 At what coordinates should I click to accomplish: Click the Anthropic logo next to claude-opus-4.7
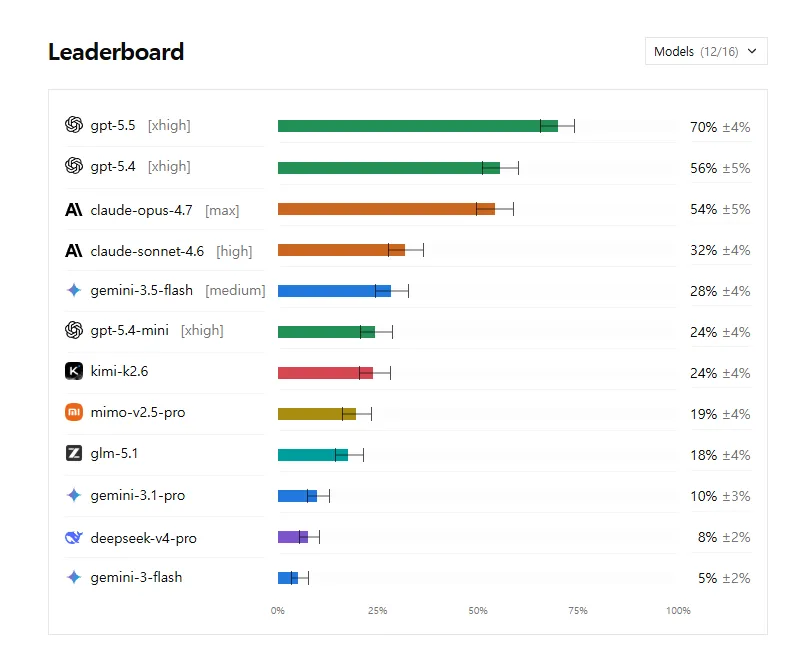click(73, 210)
